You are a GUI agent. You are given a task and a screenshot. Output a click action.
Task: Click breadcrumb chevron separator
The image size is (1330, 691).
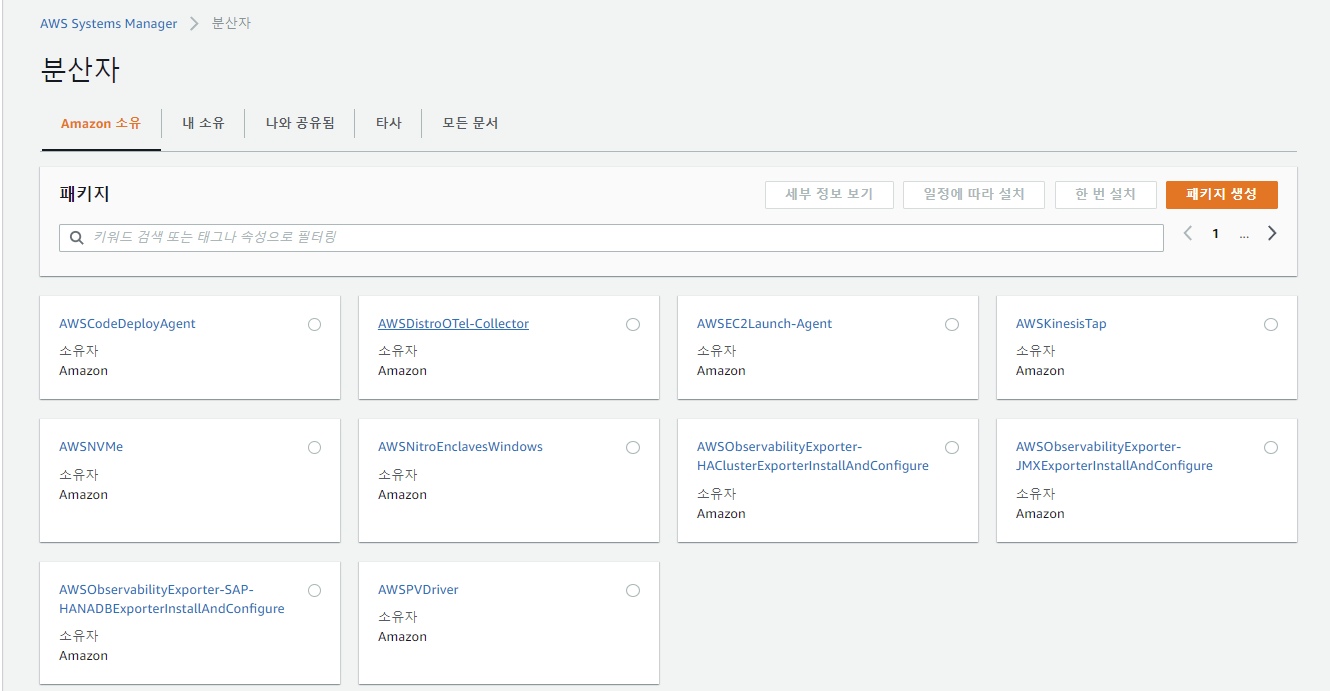(195, 23)
